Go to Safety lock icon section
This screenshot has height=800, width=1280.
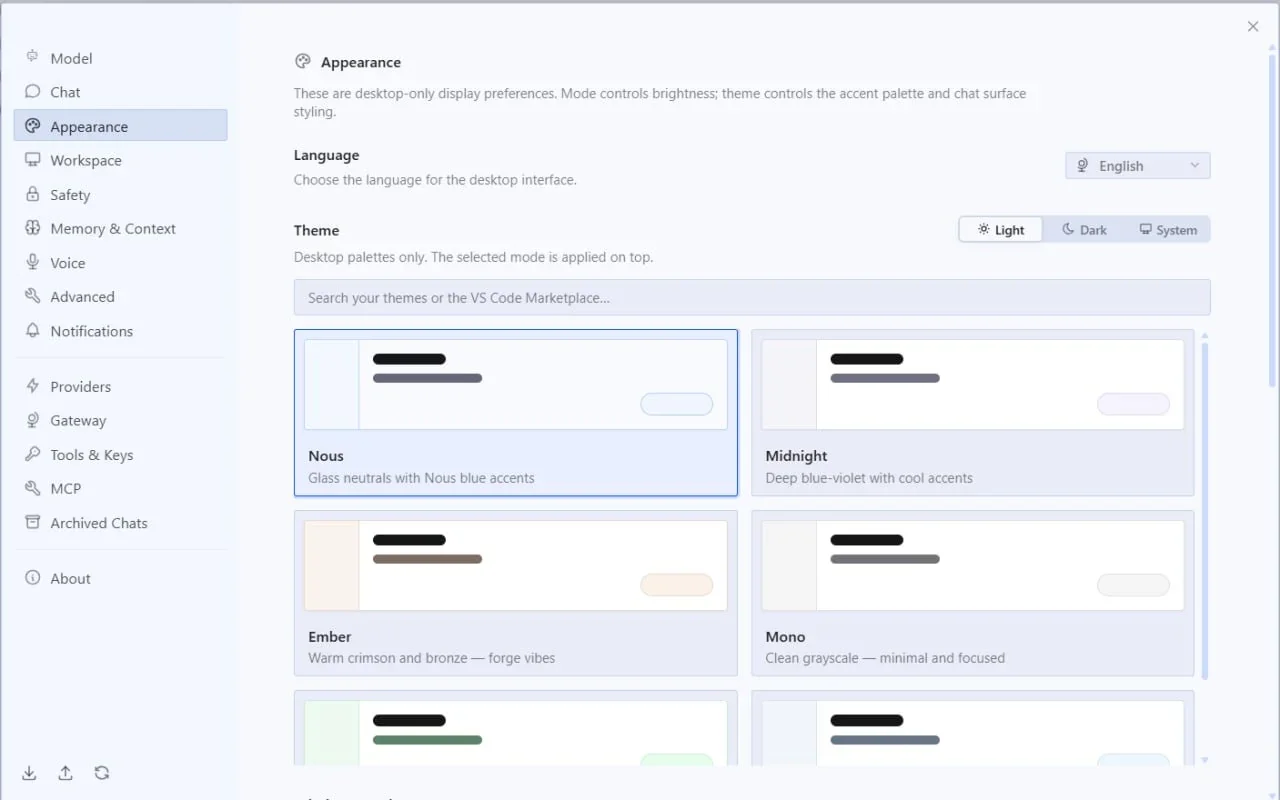tap(33, 194)
